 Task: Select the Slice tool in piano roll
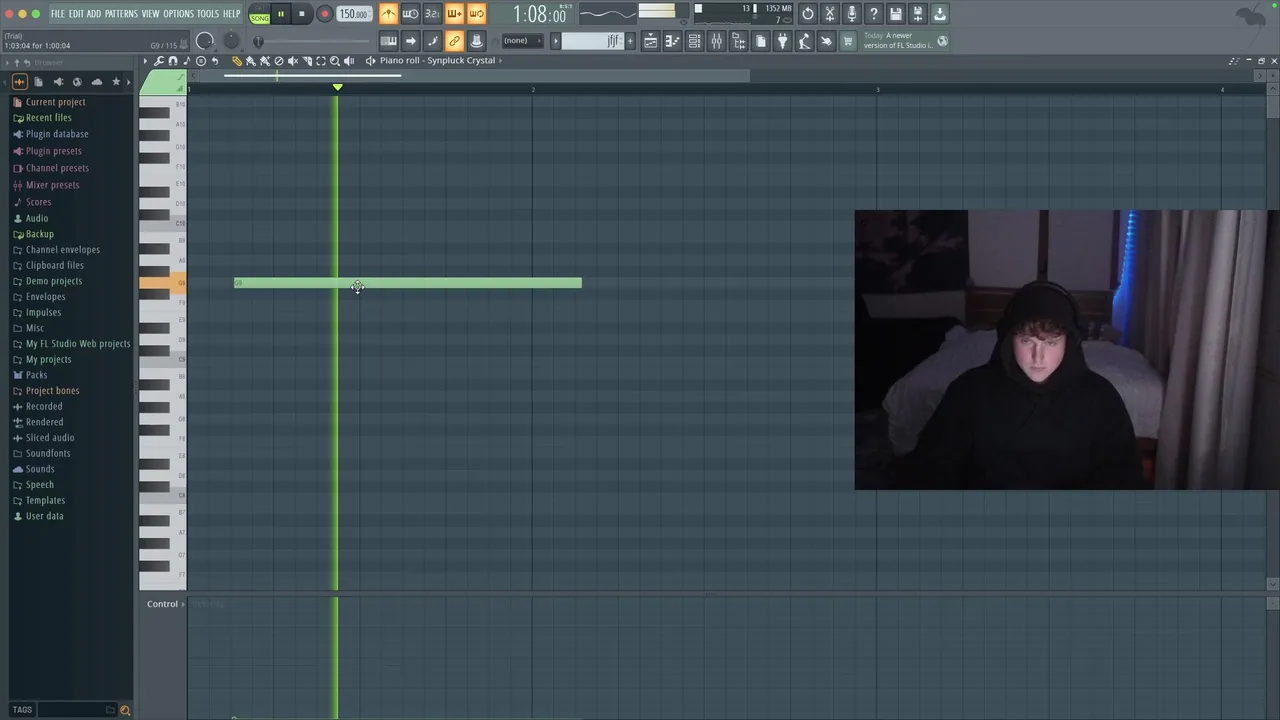306,61
